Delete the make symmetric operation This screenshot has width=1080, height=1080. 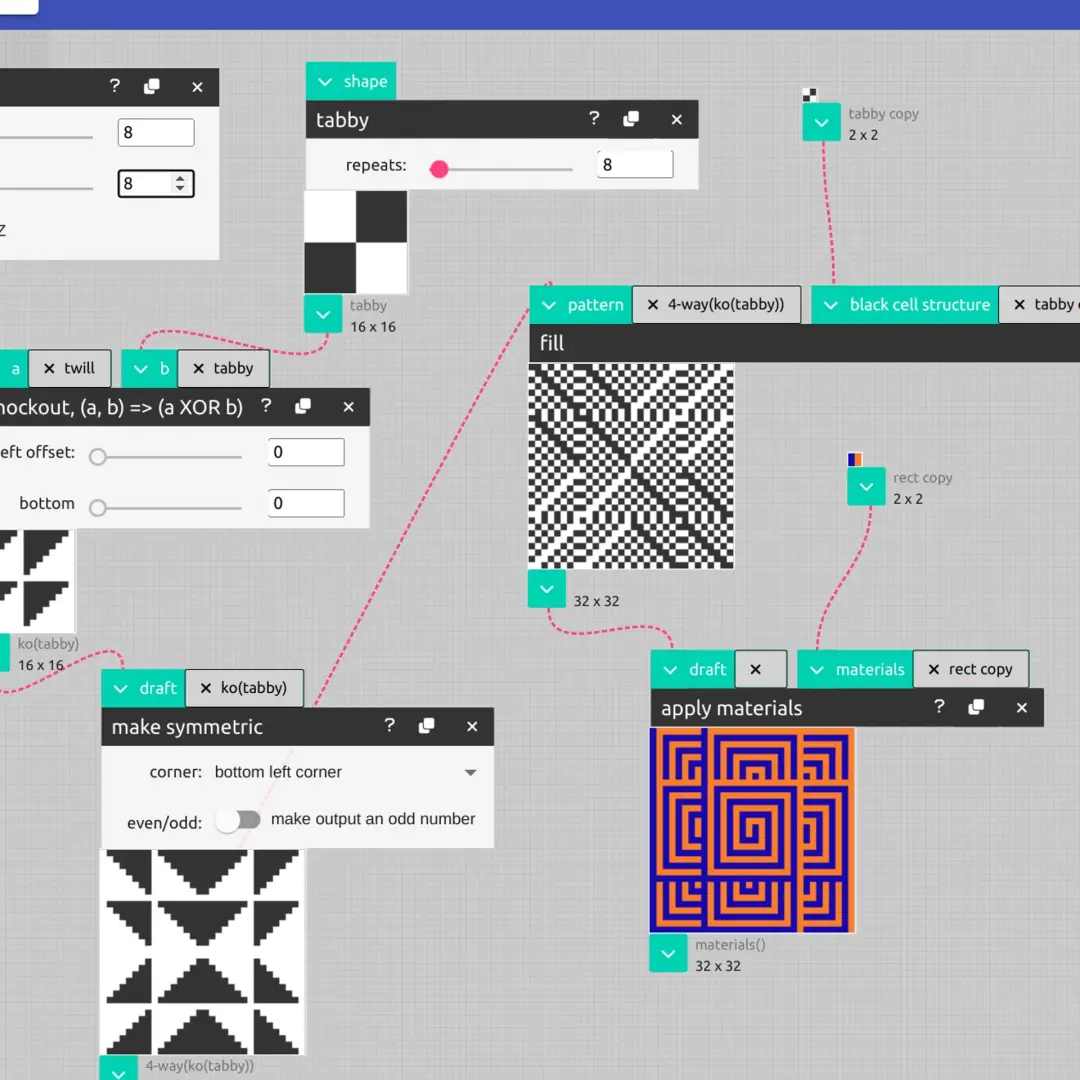coord(472,727)
